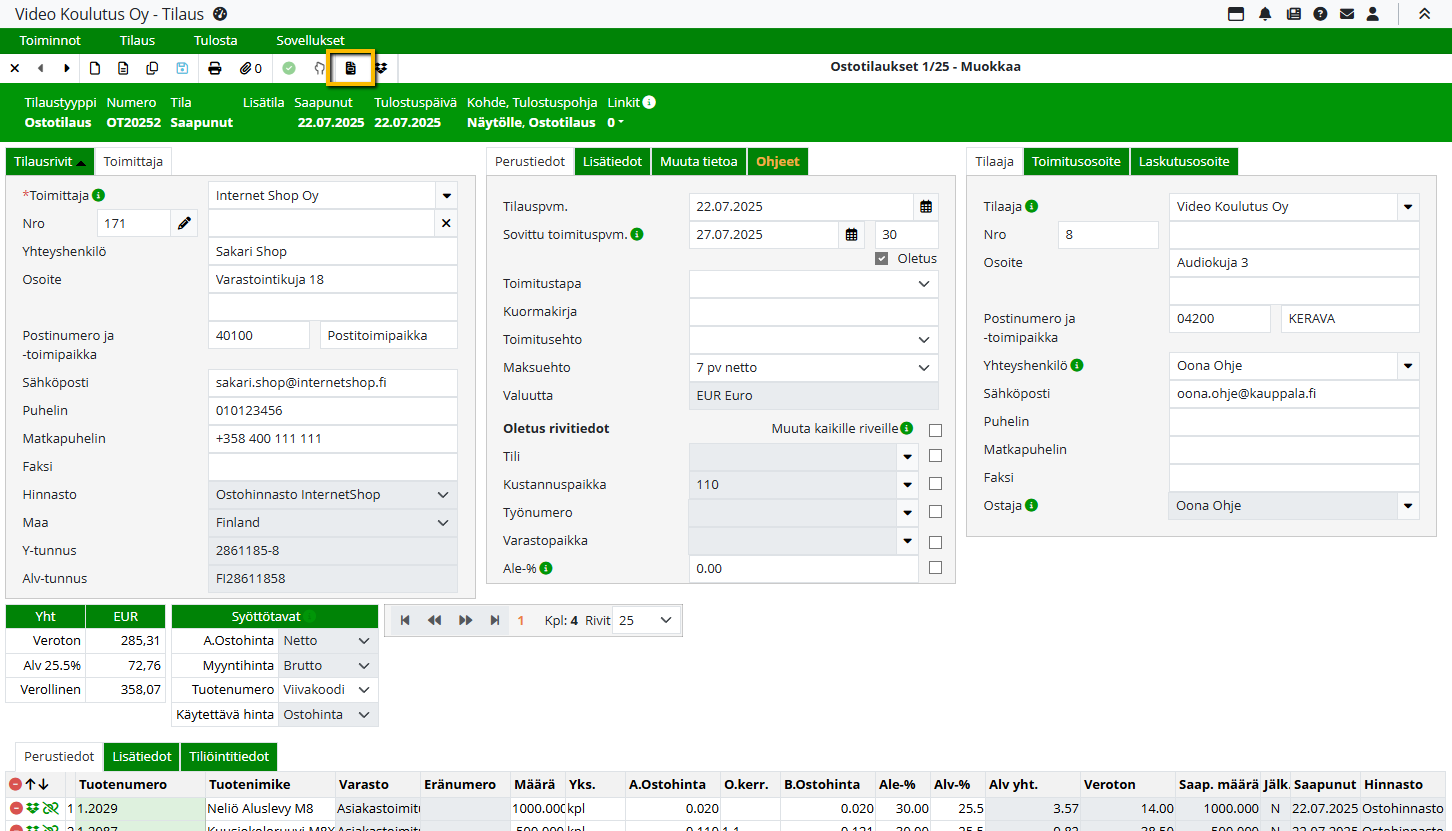Tick the checkbox next to Kustannuspaikka

tap(935, 484)
